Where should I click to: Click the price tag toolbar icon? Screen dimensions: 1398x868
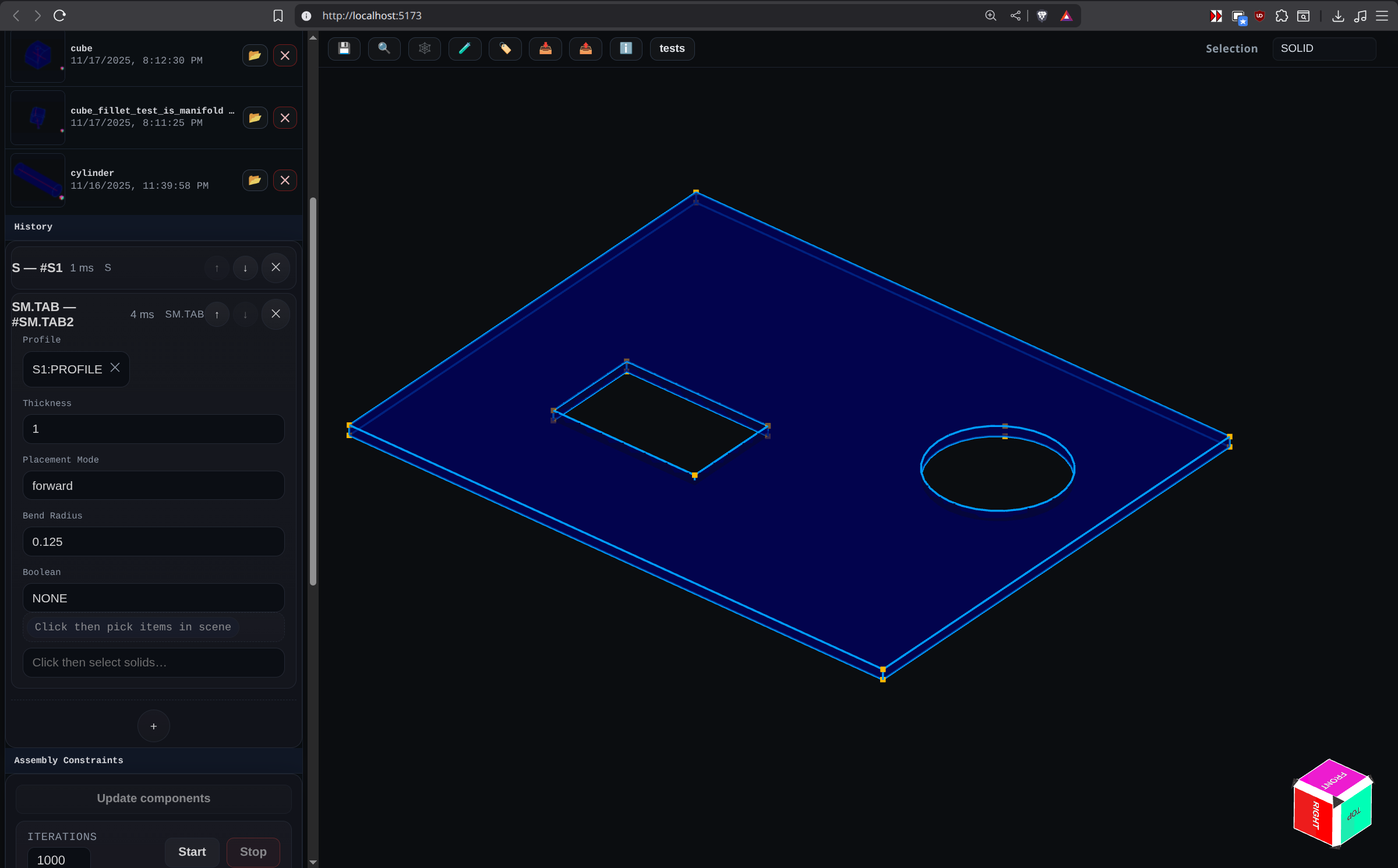505,48
